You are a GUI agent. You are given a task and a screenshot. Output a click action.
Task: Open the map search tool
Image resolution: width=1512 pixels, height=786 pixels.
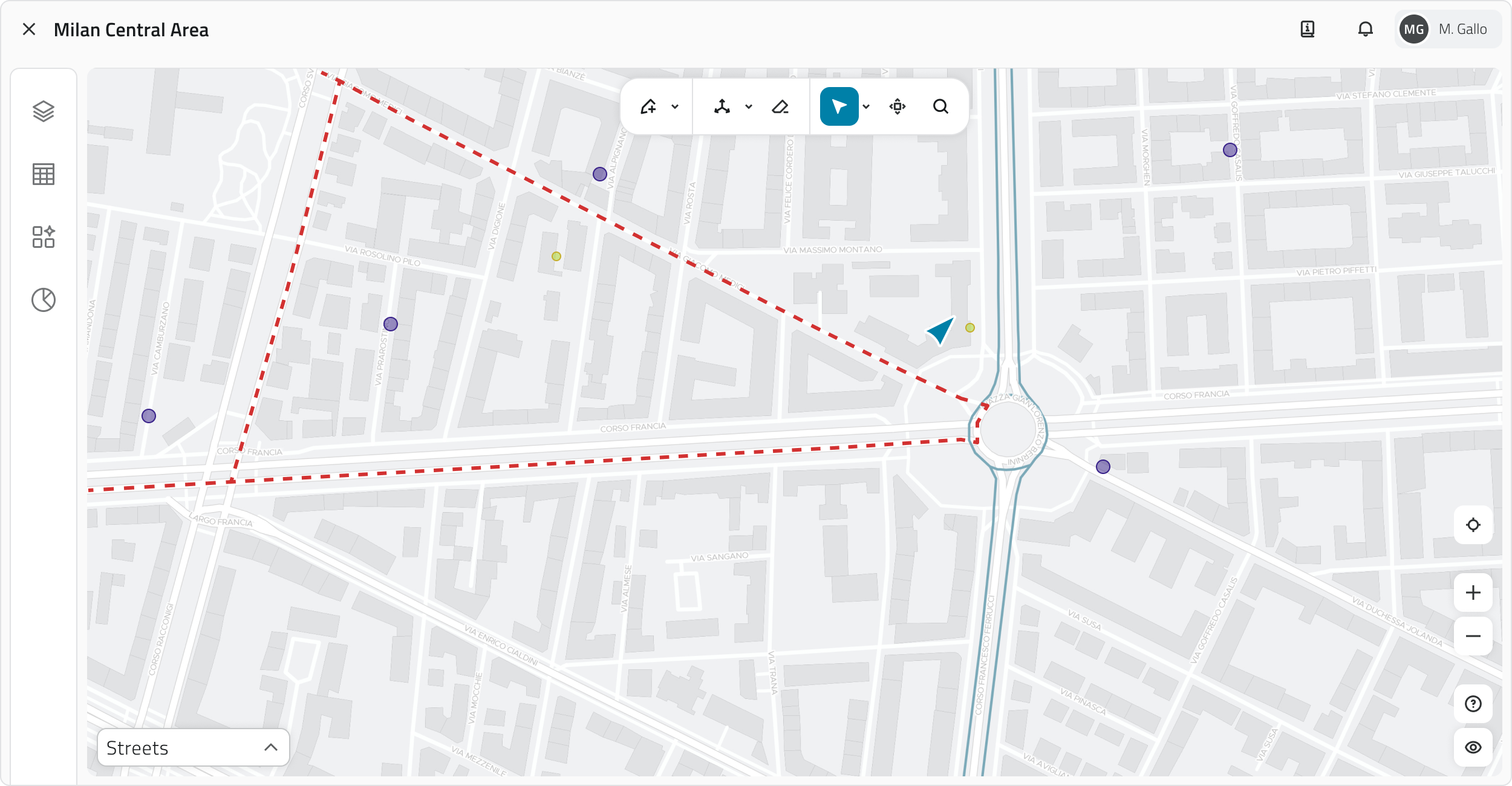(941, 106)
